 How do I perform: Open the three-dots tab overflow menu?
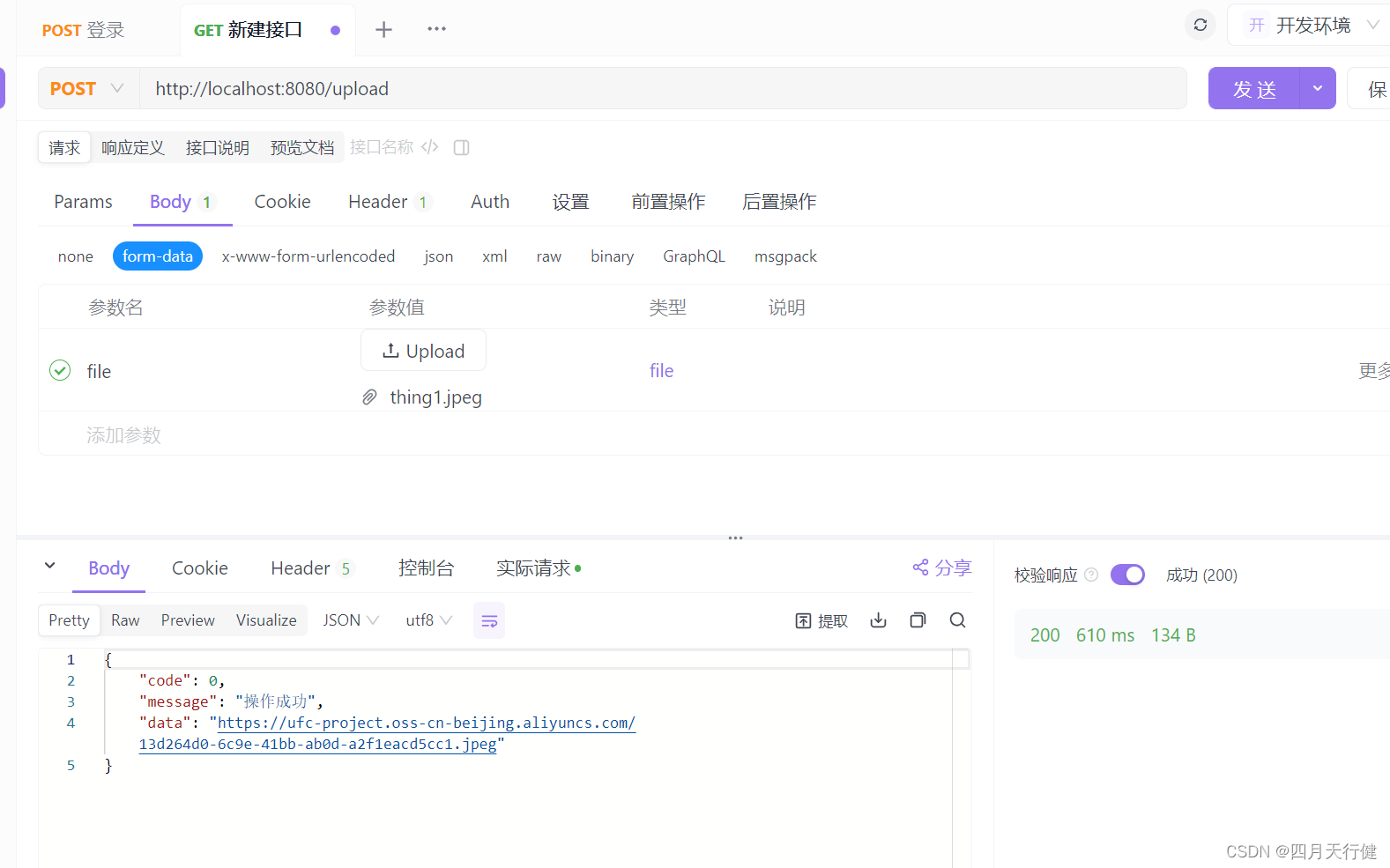pyautogui.click(x=436, y=29)
